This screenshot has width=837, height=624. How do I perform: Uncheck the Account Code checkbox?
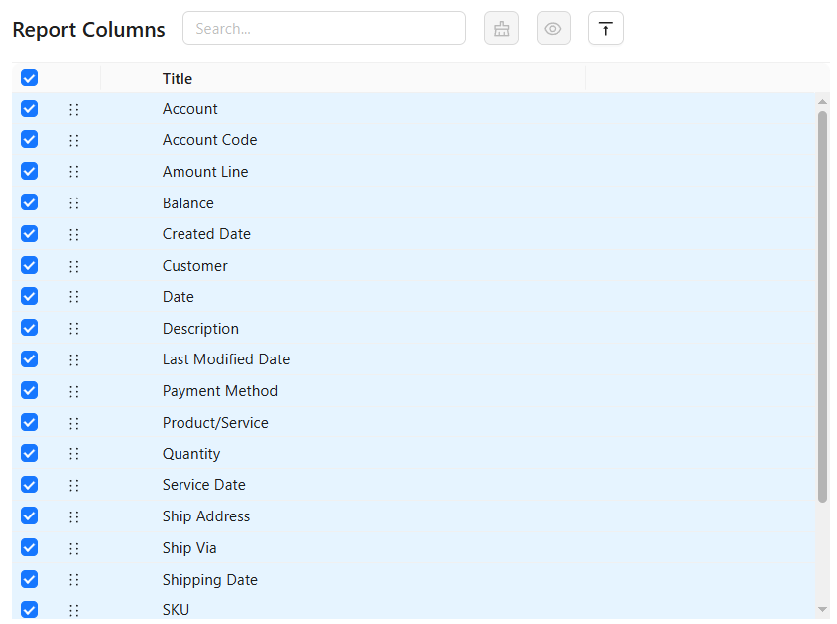(29, 139)
